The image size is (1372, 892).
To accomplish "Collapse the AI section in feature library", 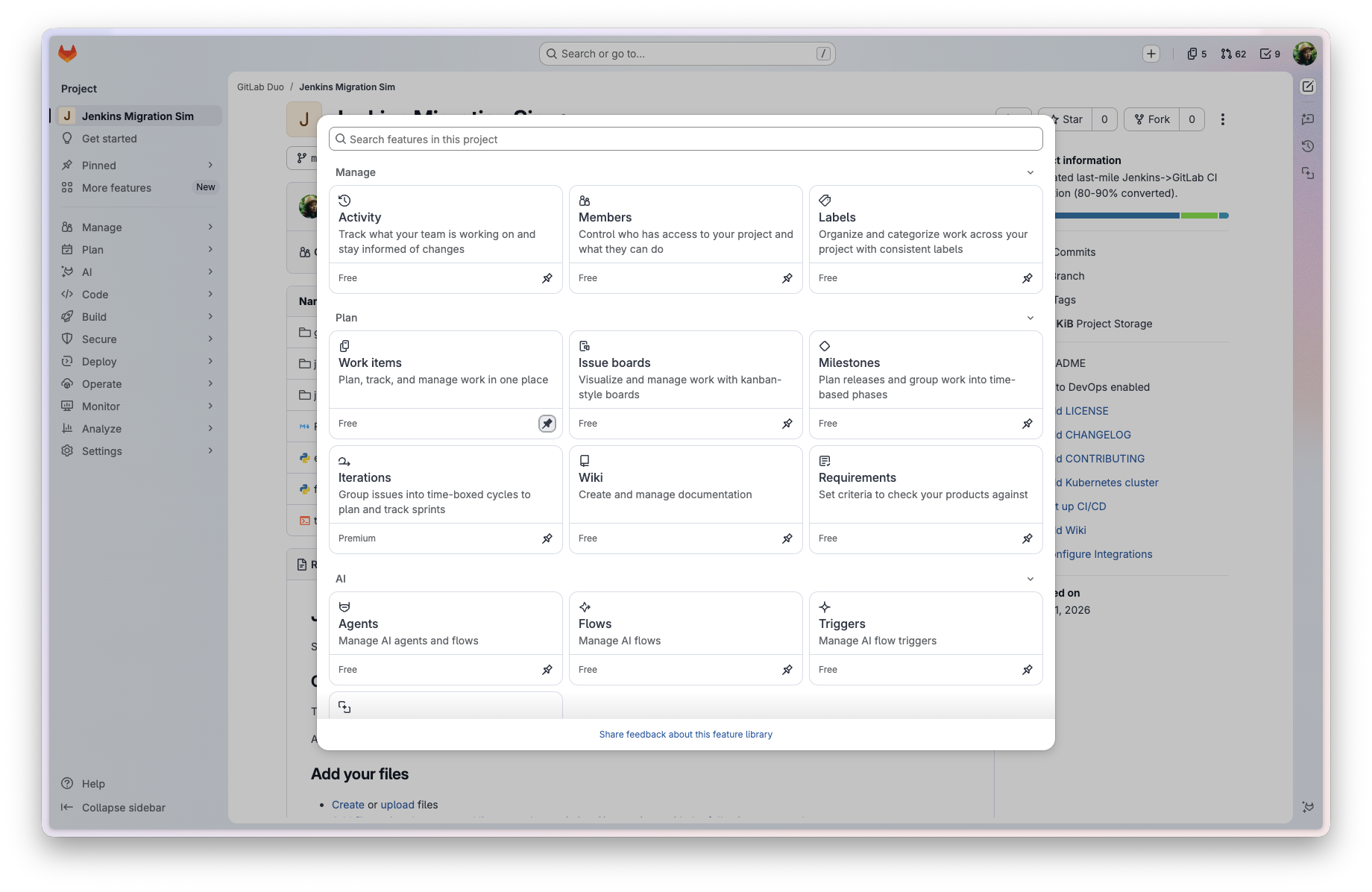I will 1030,579.
